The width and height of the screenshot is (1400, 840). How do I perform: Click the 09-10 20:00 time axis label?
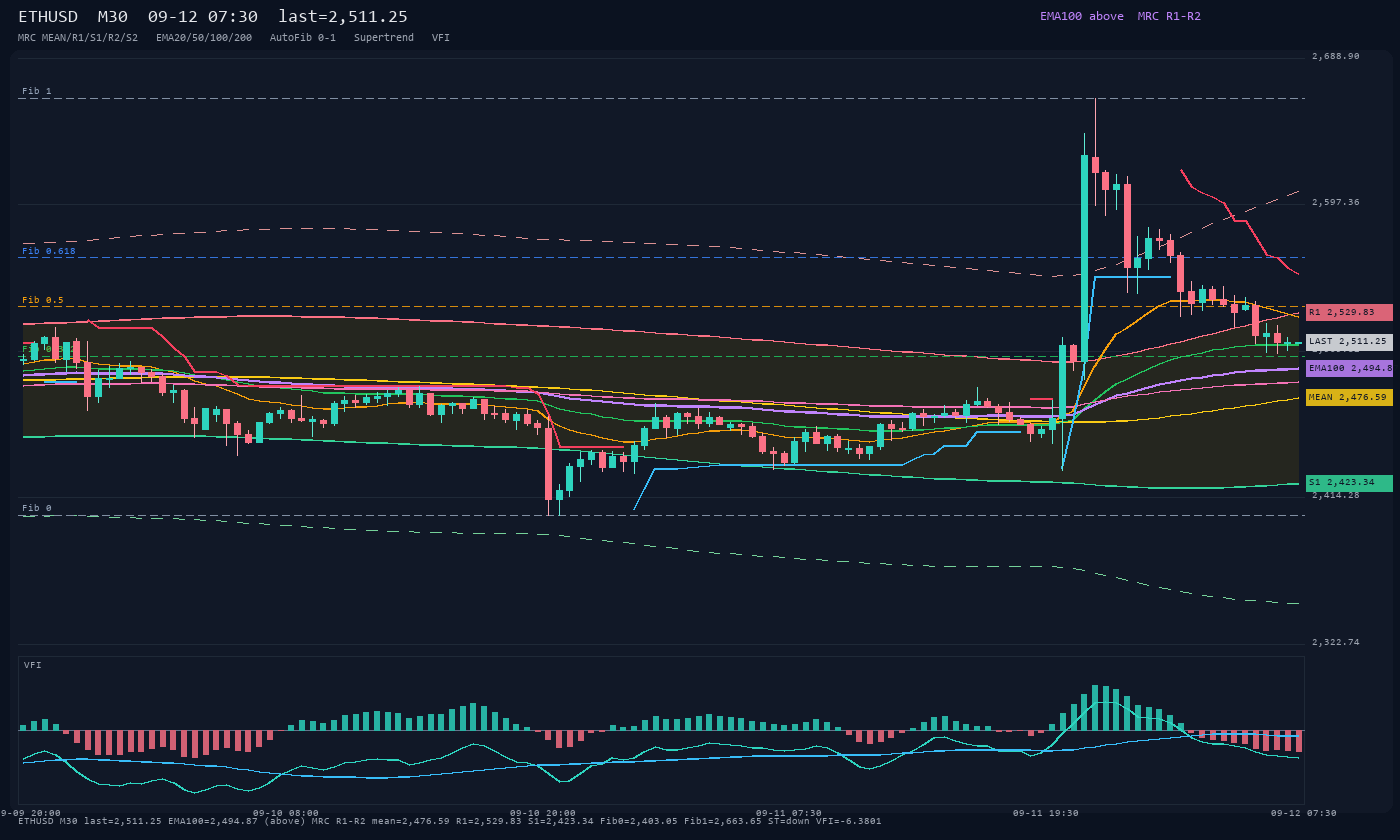[x=543, y=813]
